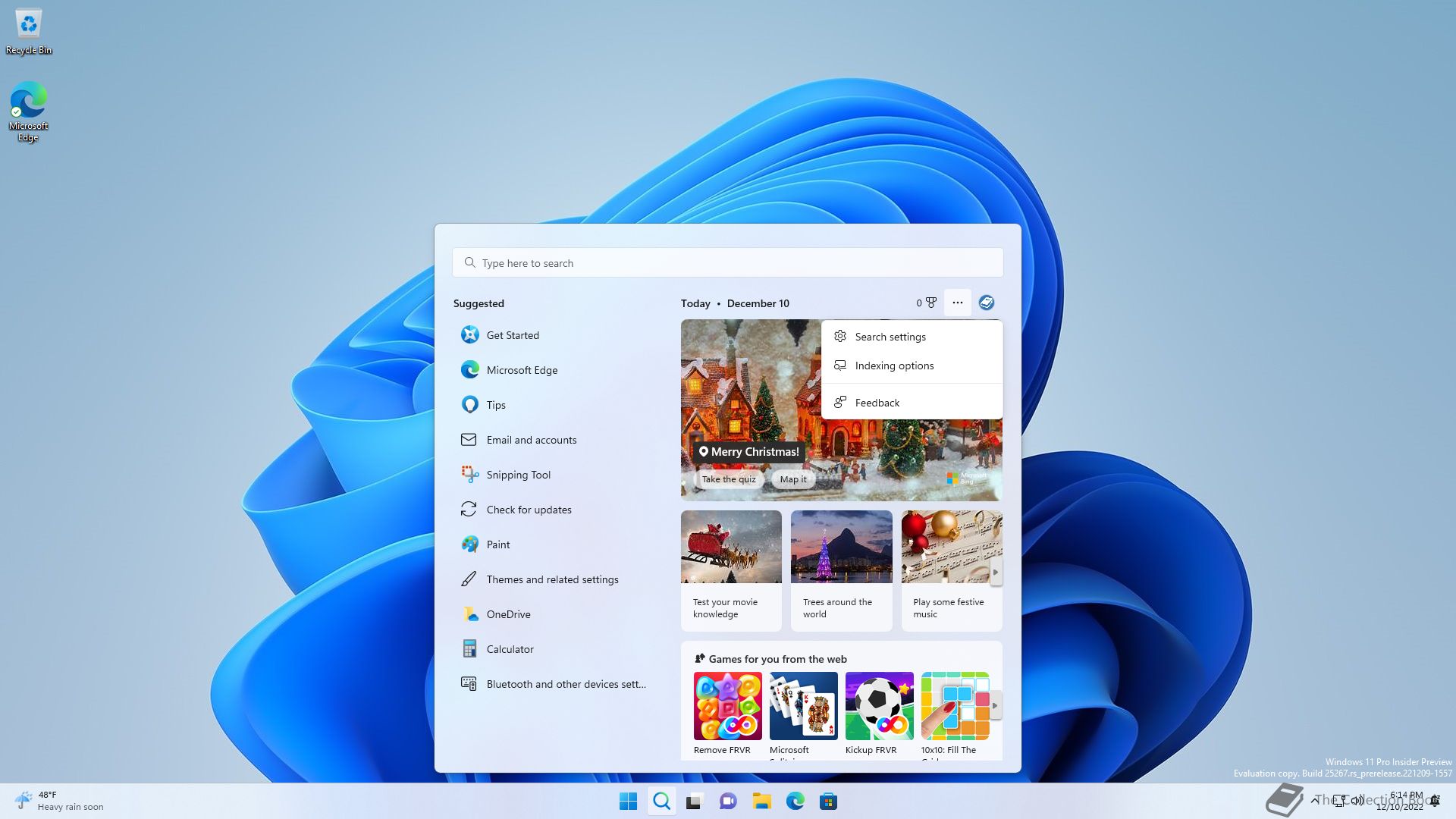Image resolution: width=1456 pixels, height=819 pixels.
Task: Choose Indexing options from the menu
Action: click(912, 366)
